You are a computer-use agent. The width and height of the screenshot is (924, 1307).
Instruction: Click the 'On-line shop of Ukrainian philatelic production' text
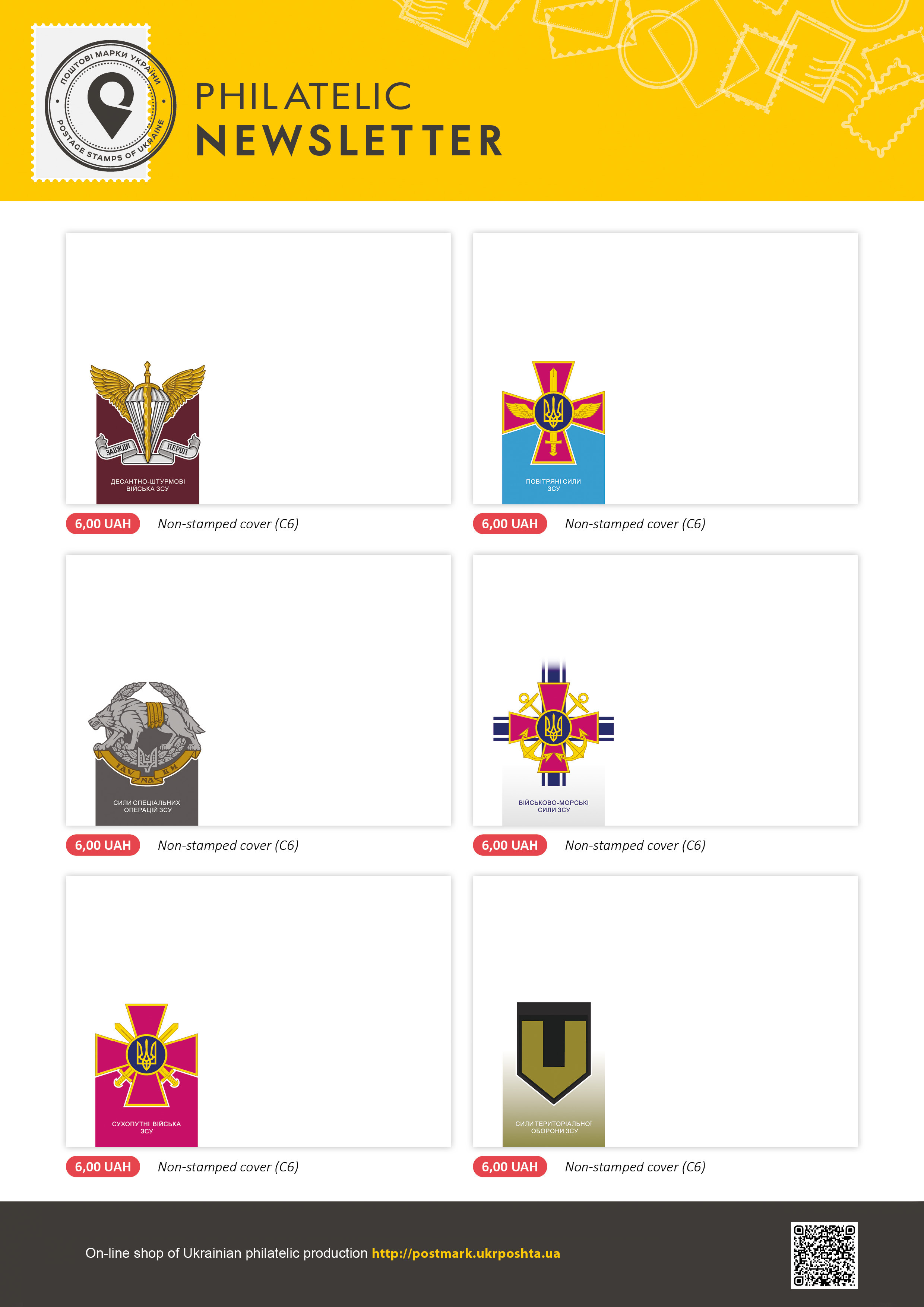(x=227, y=1253)
